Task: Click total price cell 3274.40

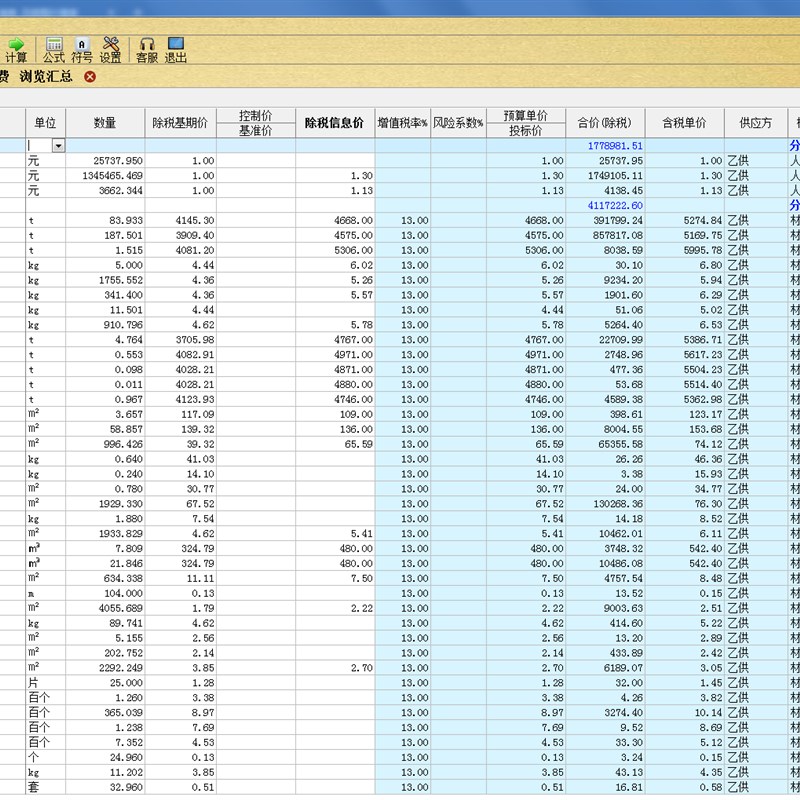Action: pyautogui.click(x=605, y=713)
